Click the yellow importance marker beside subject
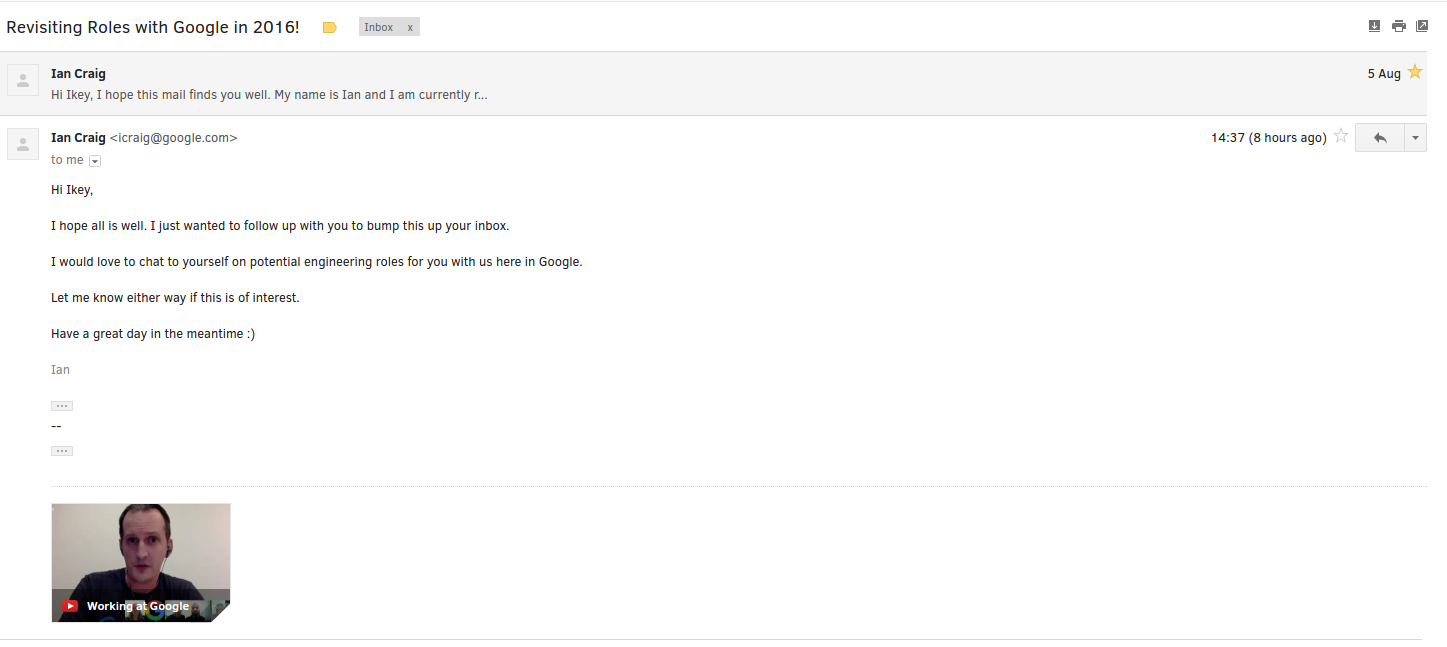Image resolution: width=1447 pixels, height=647 pixels. click(x=330, y=28)
